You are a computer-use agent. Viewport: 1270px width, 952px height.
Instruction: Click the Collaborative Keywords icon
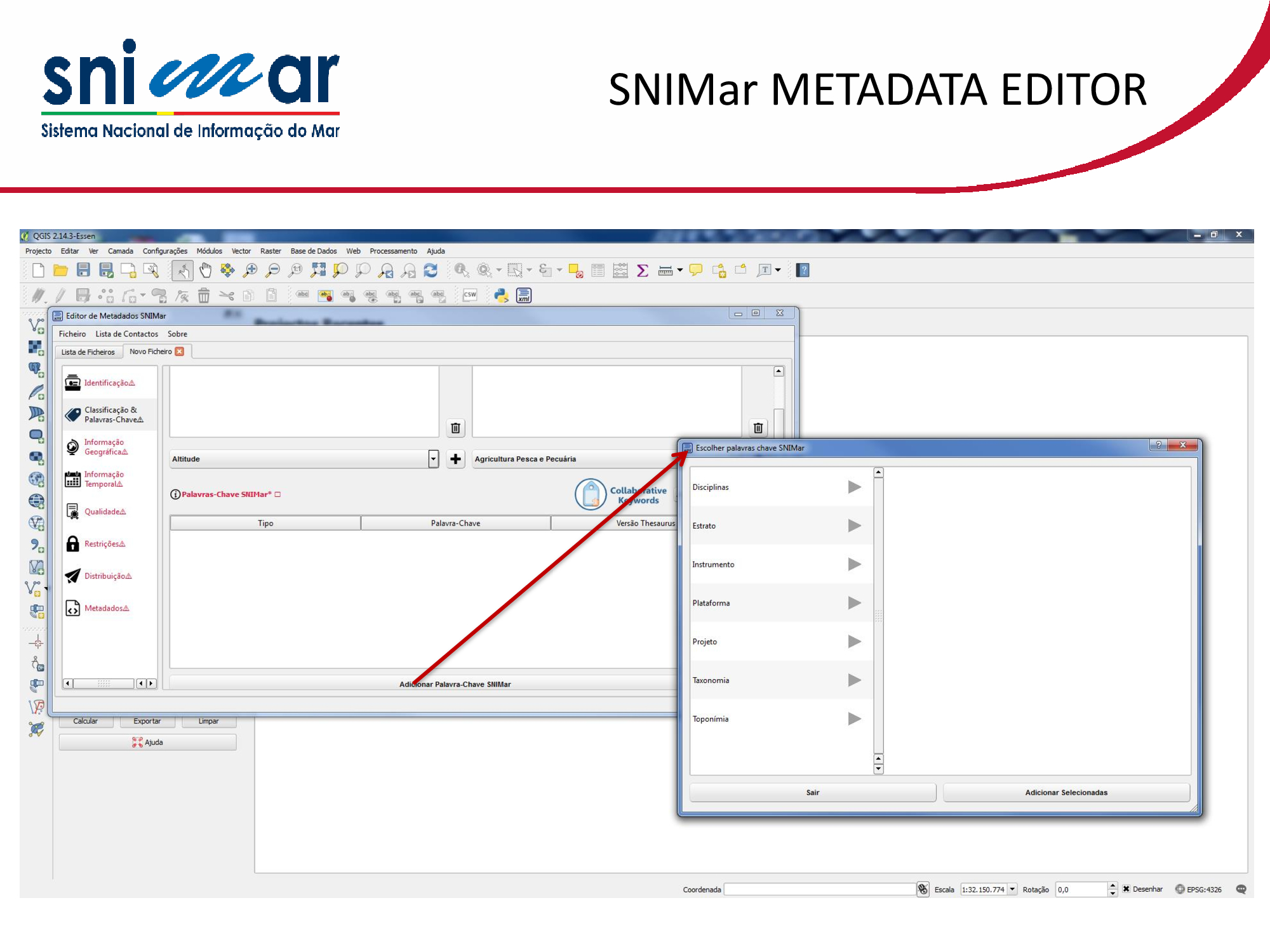pyautogui.click(x=591, y=494)
